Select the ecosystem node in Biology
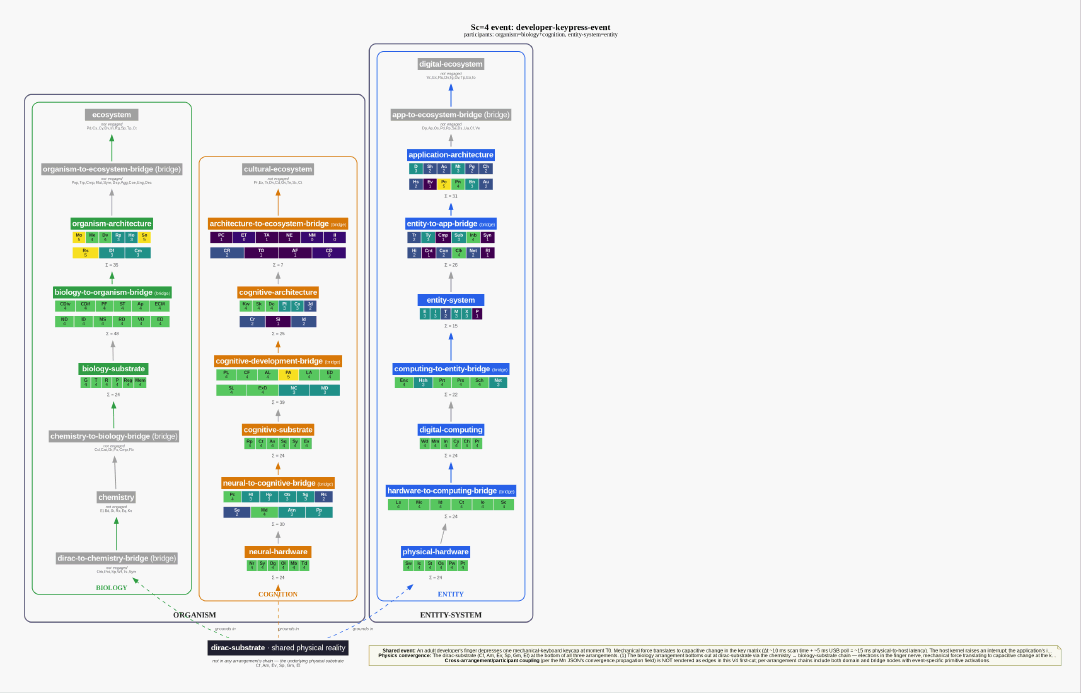Image resolution: width=1081 pixels, height=693 pixels. pyautogui.click(x=112, y=114)
